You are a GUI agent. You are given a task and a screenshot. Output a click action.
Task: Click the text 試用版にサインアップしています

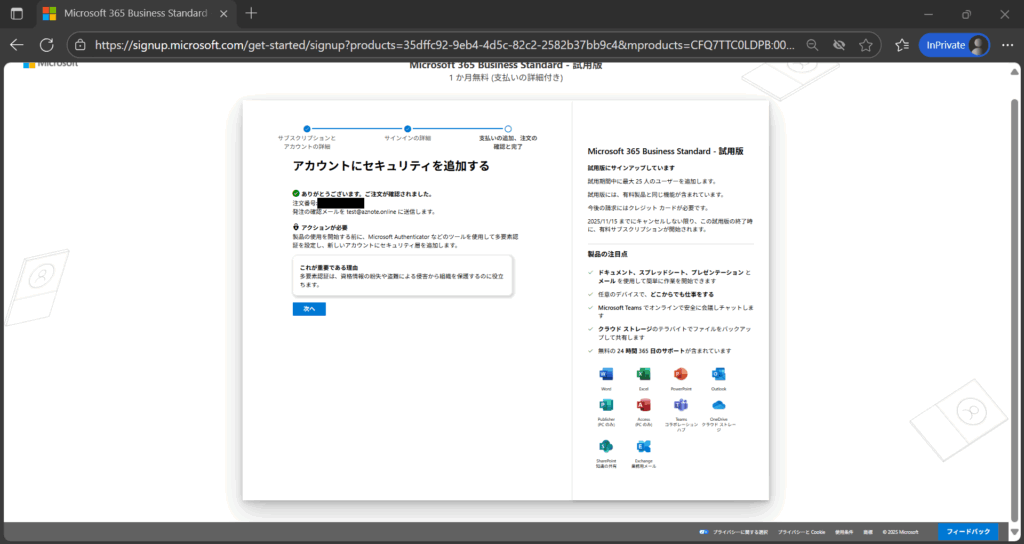(x=631, y=168)
